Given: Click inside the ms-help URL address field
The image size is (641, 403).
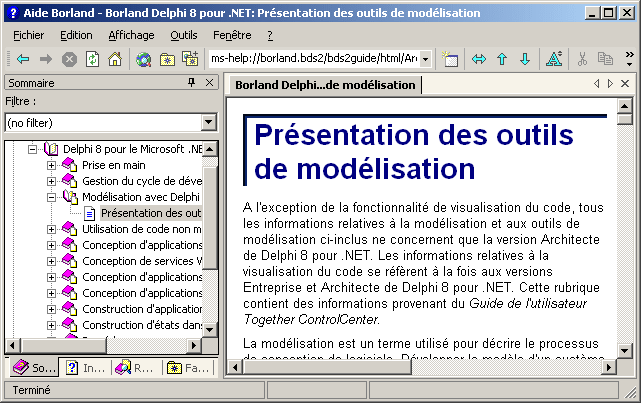Looking at the screenshot, I should coord(314,59).
